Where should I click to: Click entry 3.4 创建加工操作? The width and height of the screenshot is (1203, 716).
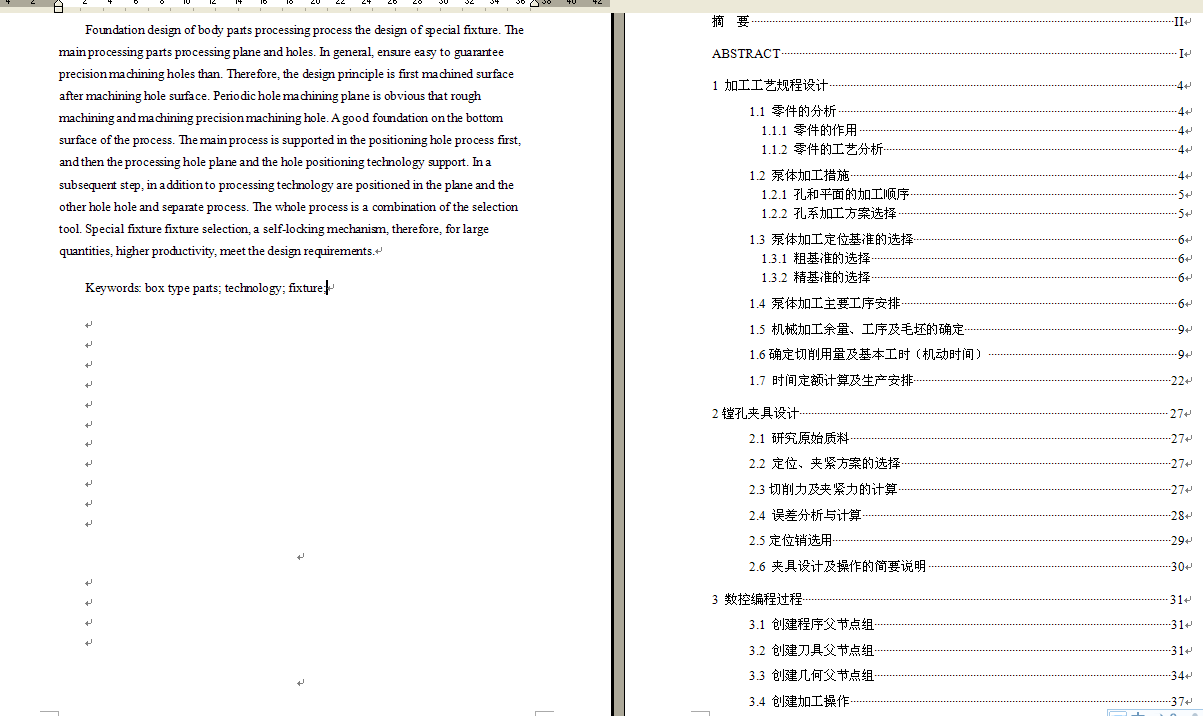tap(801, 701)
